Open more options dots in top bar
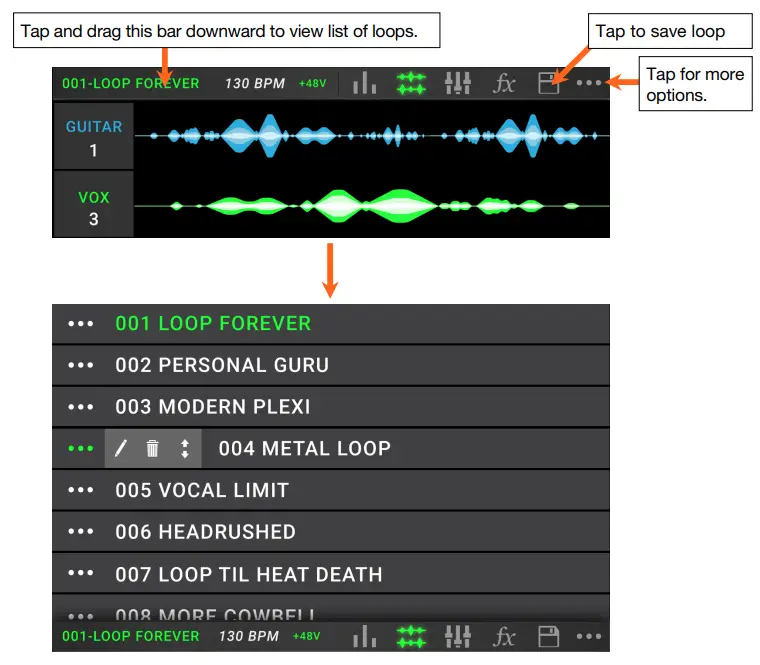Screen dimensions: 760x665 click(589, 83)
